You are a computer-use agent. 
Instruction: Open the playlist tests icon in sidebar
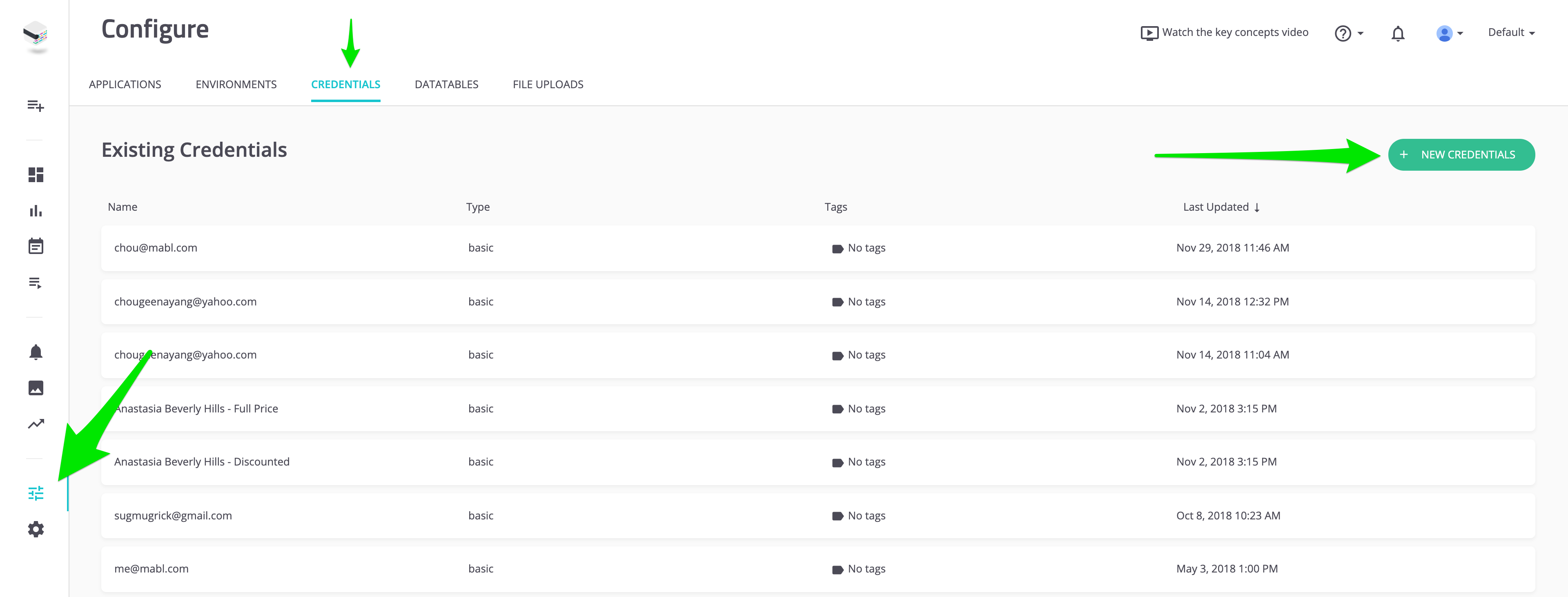(36, 283)
